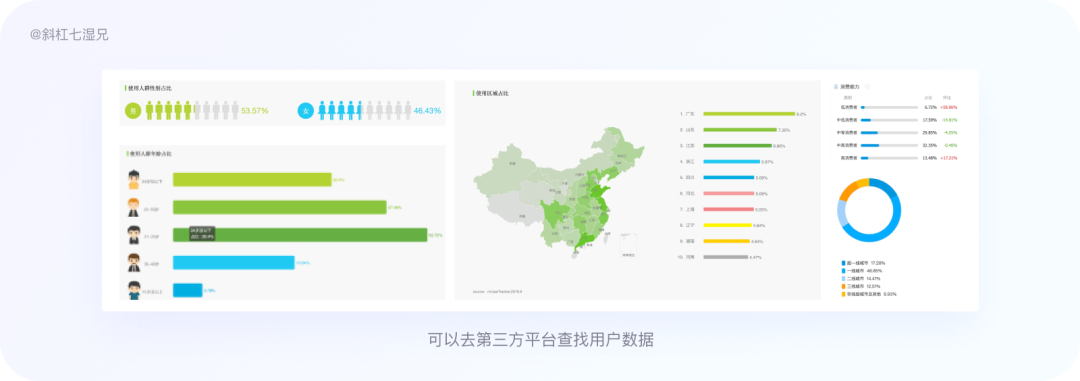The height and width of the screenshot is (381, 1080).
Task: Click the 中低消费者 progress bar
Action: (x=889, y=120)
